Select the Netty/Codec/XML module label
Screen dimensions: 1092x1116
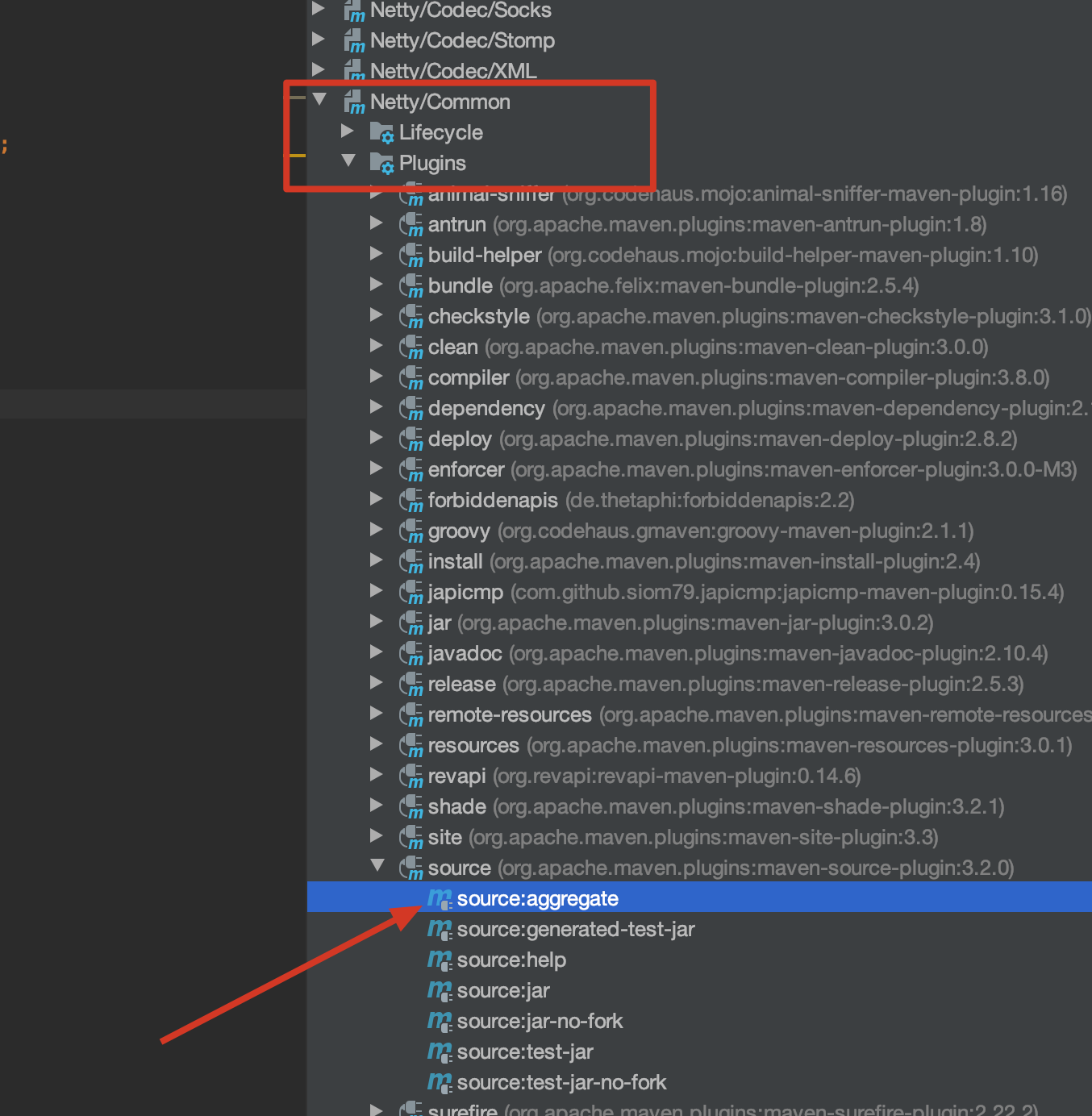(453, 71)
